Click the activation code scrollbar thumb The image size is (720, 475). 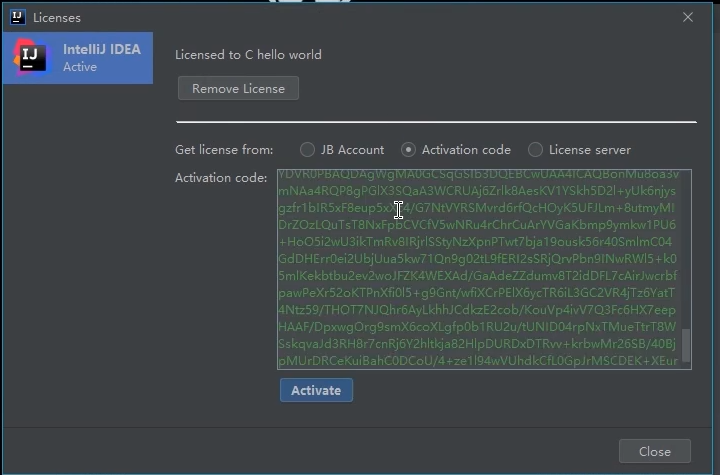coord(686,345)
